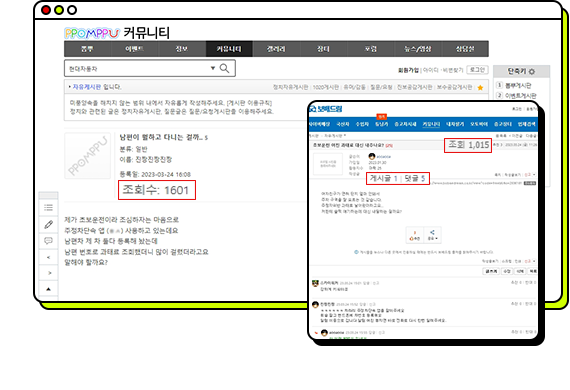Click the Ppomppu post thumbnail placeholder image
Viewport: 570px width, 390px height.
pyautogui.click(x=87, y=156)
